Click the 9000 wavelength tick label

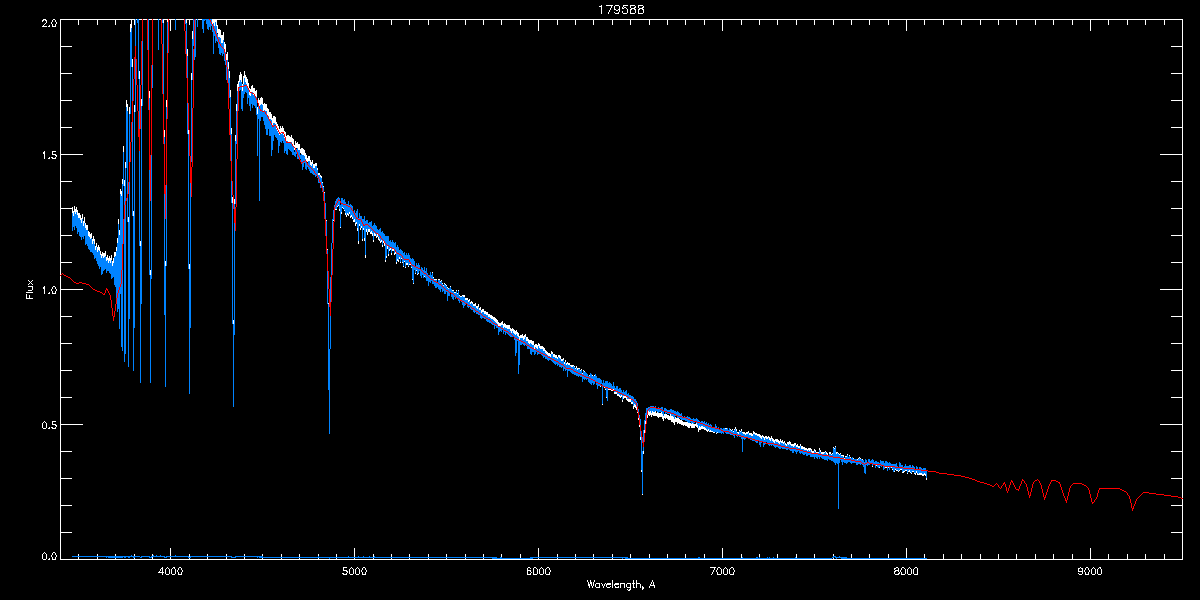click(1089, 571)
